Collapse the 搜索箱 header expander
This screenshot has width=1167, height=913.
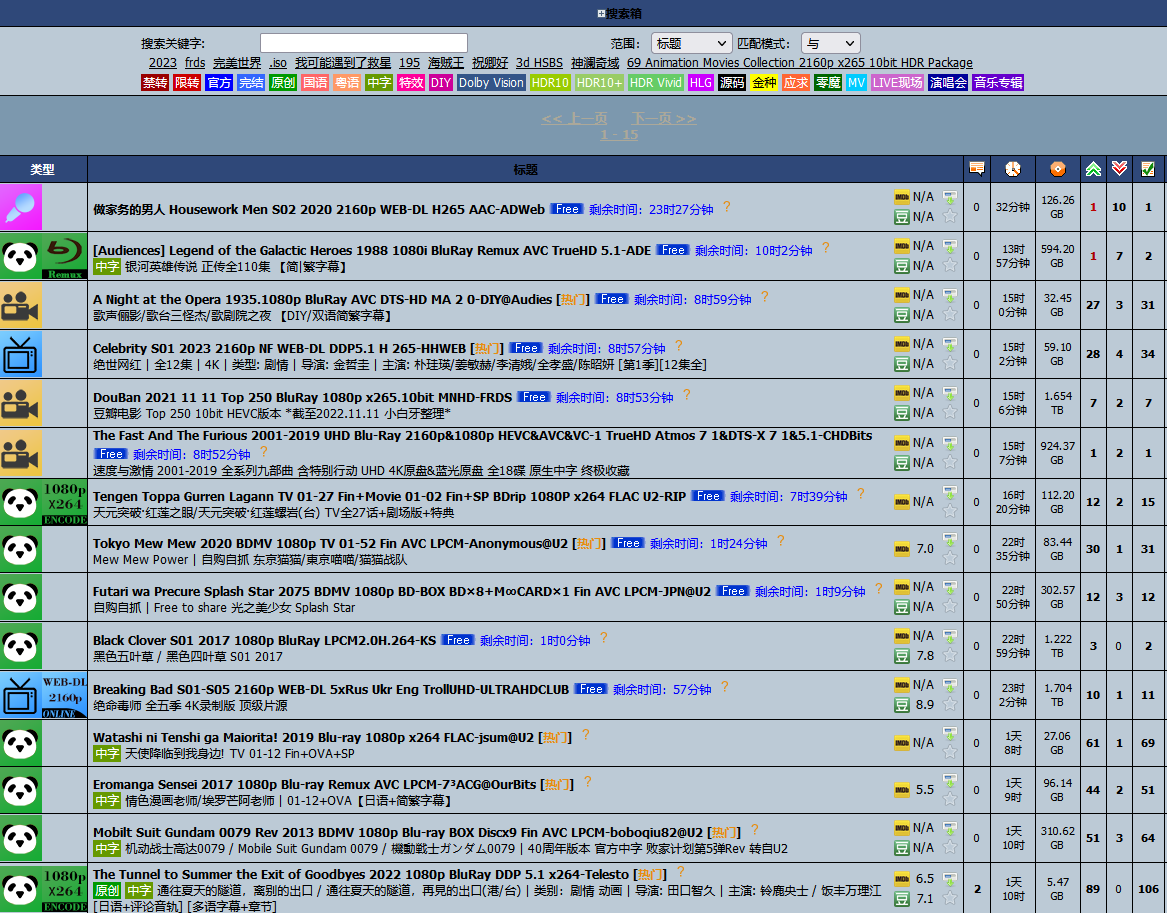(x=601, y=13)
